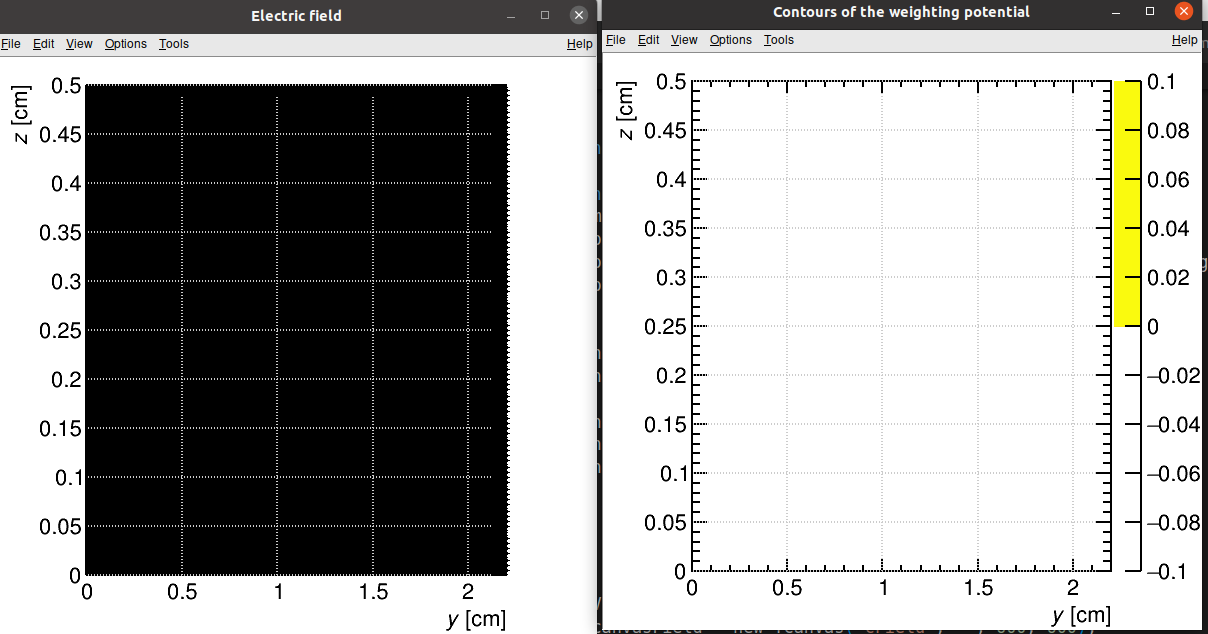Maximize the Electric field window
The image size is (1208, 634).
545,15
